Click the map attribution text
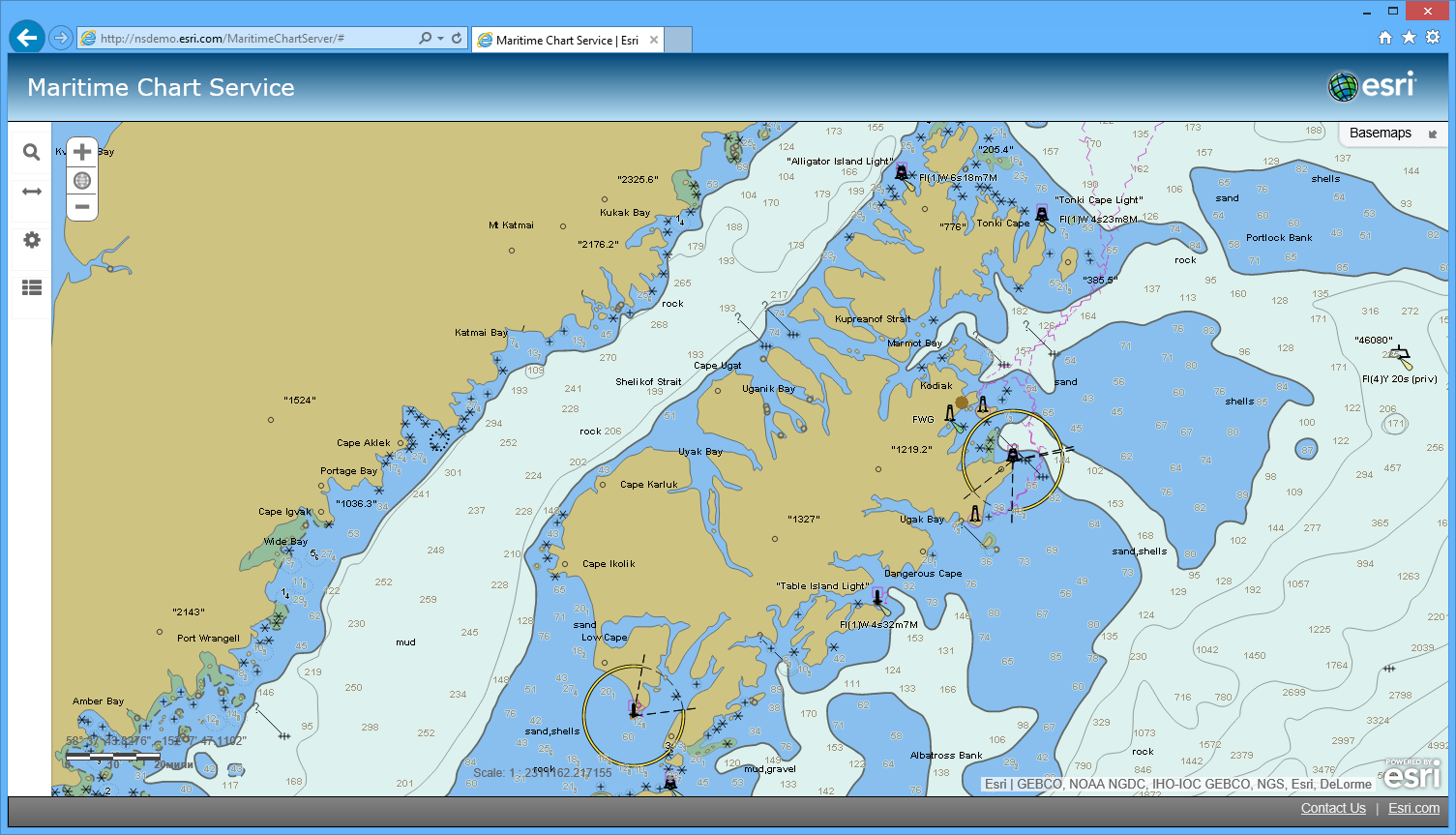1456x835 pixels. tap(1178, 785)
